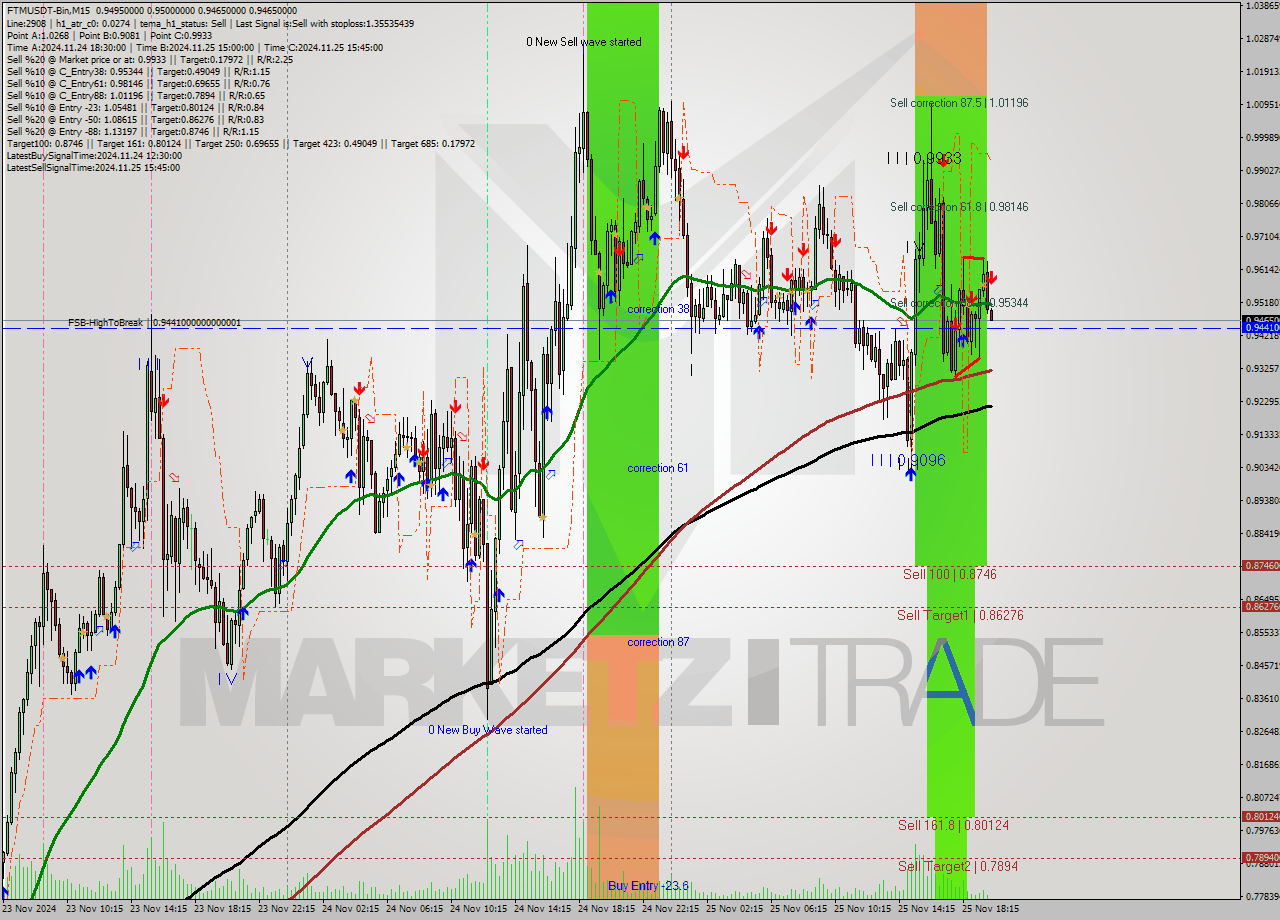Screen dimensions: 1280x920
Task: Click the '23 Nov 10:15' time axis label
Action: [x=95, y=910]
